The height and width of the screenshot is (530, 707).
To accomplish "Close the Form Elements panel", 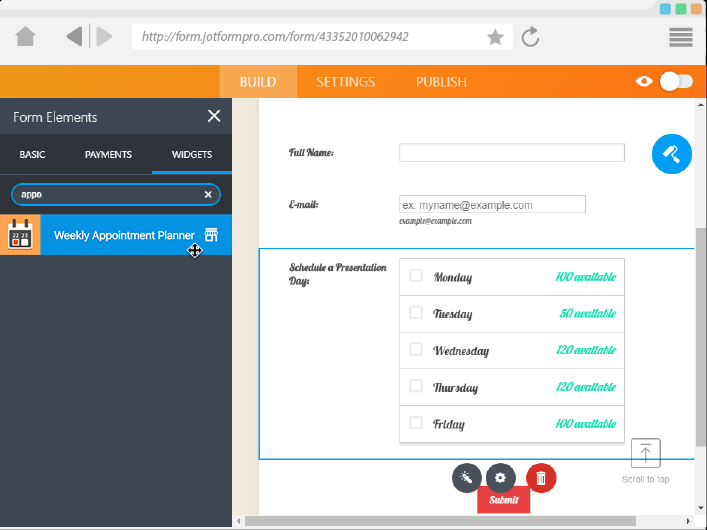I will tap(214, 116).
